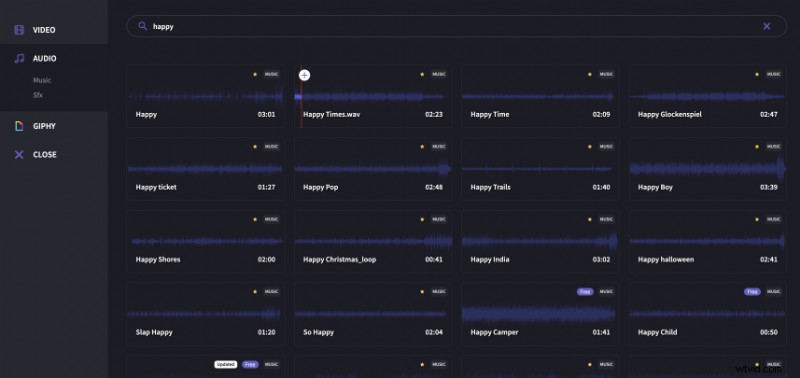Select the So Happy track title
This screenshot has width=800, height=378.
[x=318, y=332]
